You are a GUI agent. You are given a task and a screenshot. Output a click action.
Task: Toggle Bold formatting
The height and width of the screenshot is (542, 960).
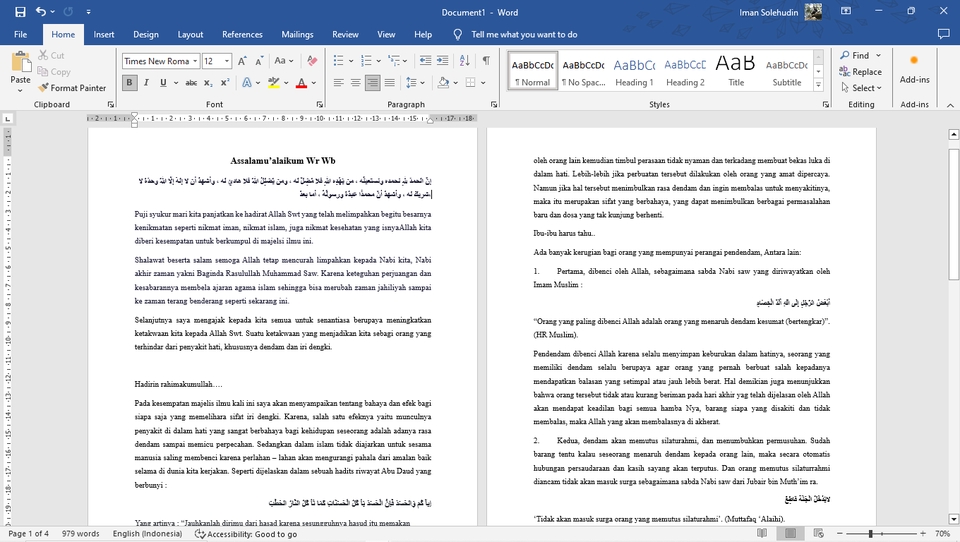pyautogui.click(x=129, y=83)
